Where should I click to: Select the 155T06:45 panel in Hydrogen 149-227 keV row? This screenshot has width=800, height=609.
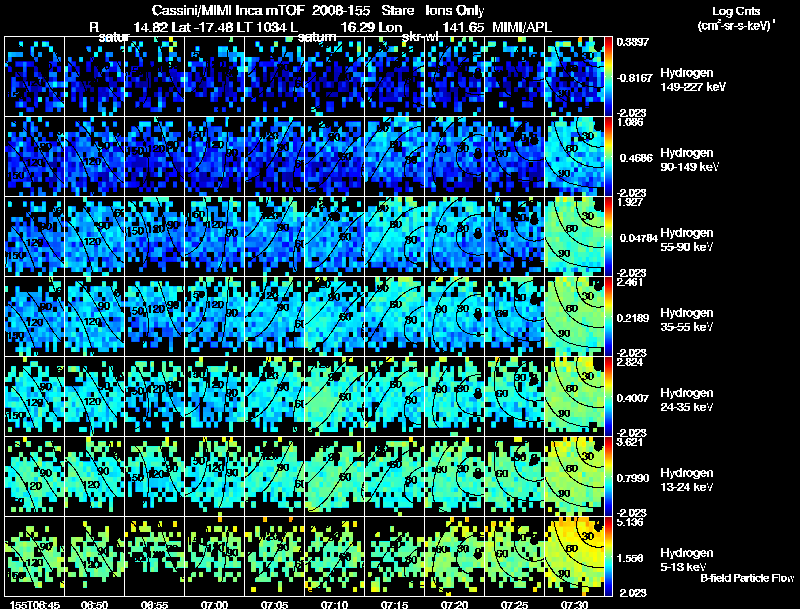34,76
